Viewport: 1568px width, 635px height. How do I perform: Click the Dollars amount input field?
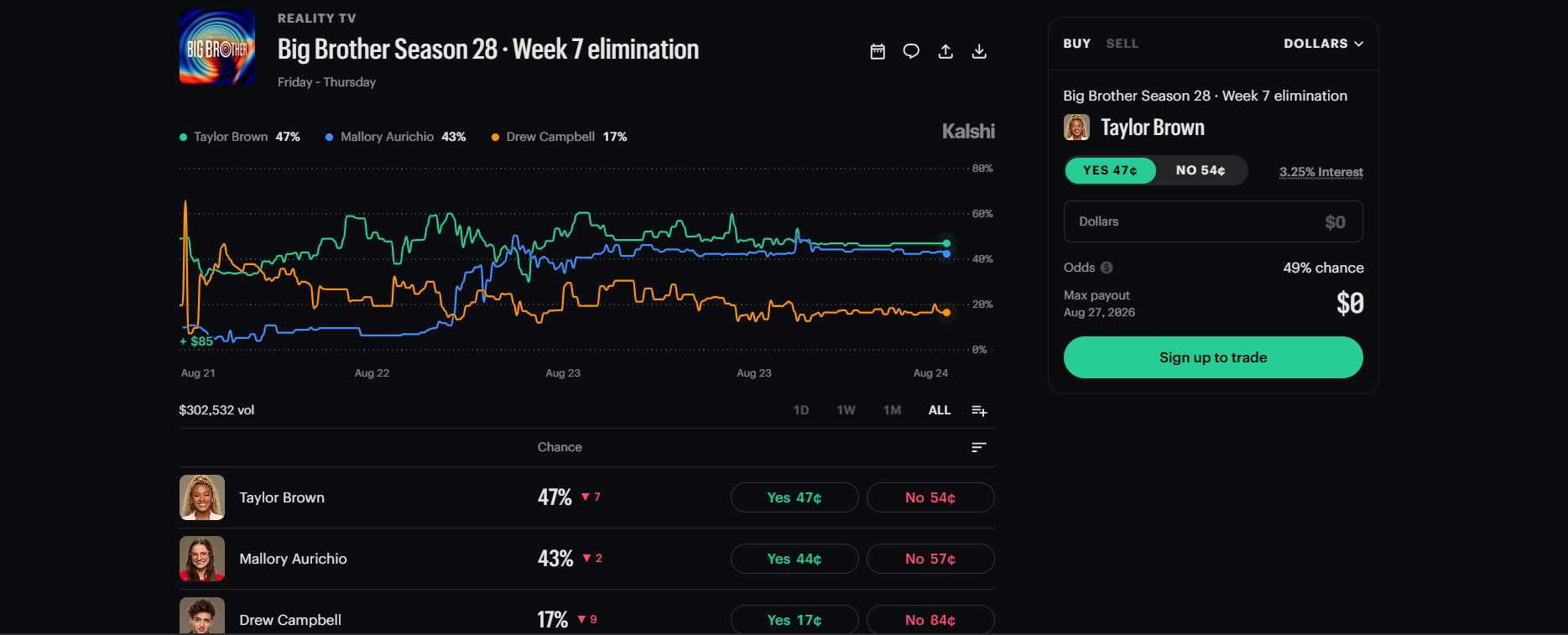1213,221
